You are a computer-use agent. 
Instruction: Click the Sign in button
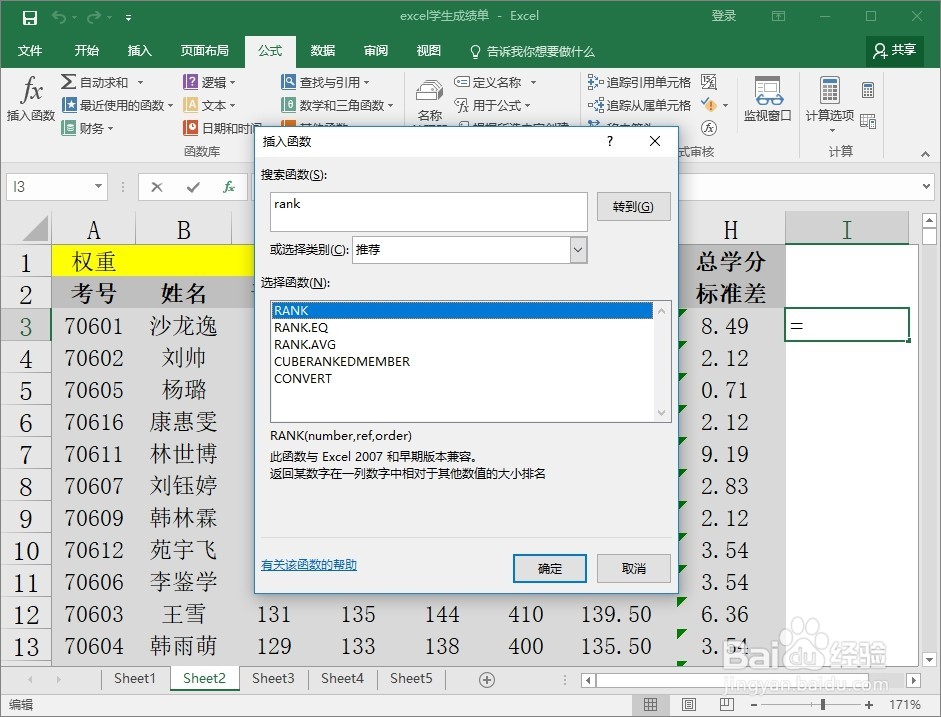pyautogui.click(x=724, y=16)
